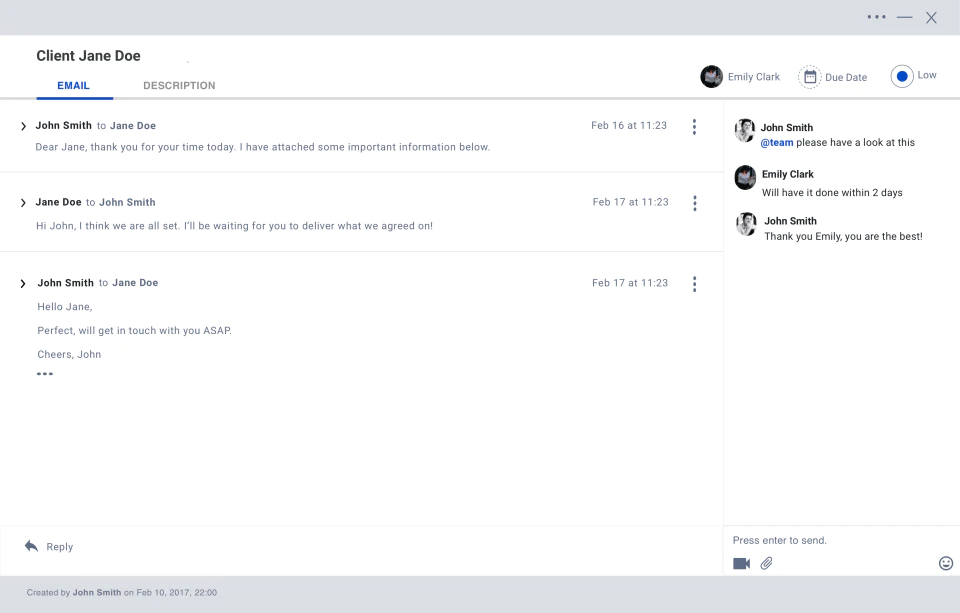
Task: Open the window options ellipsis in title bar
Action: (876, 17)
